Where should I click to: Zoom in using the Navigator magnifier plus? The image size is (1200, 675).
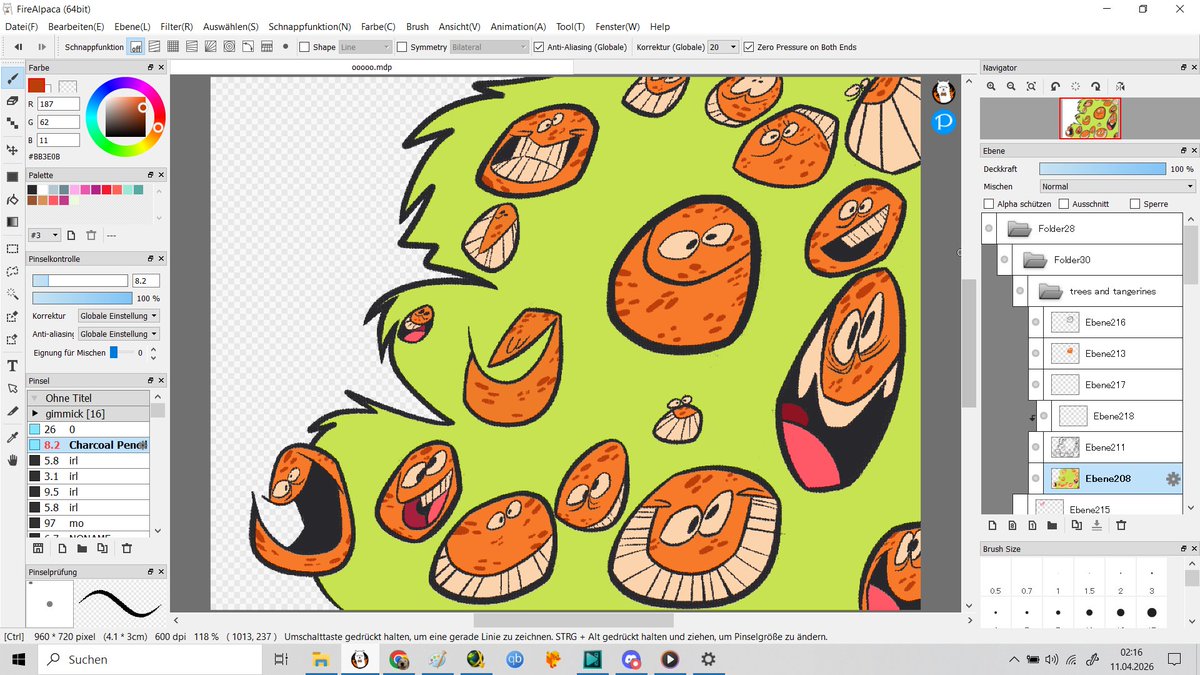pos(992,87)
